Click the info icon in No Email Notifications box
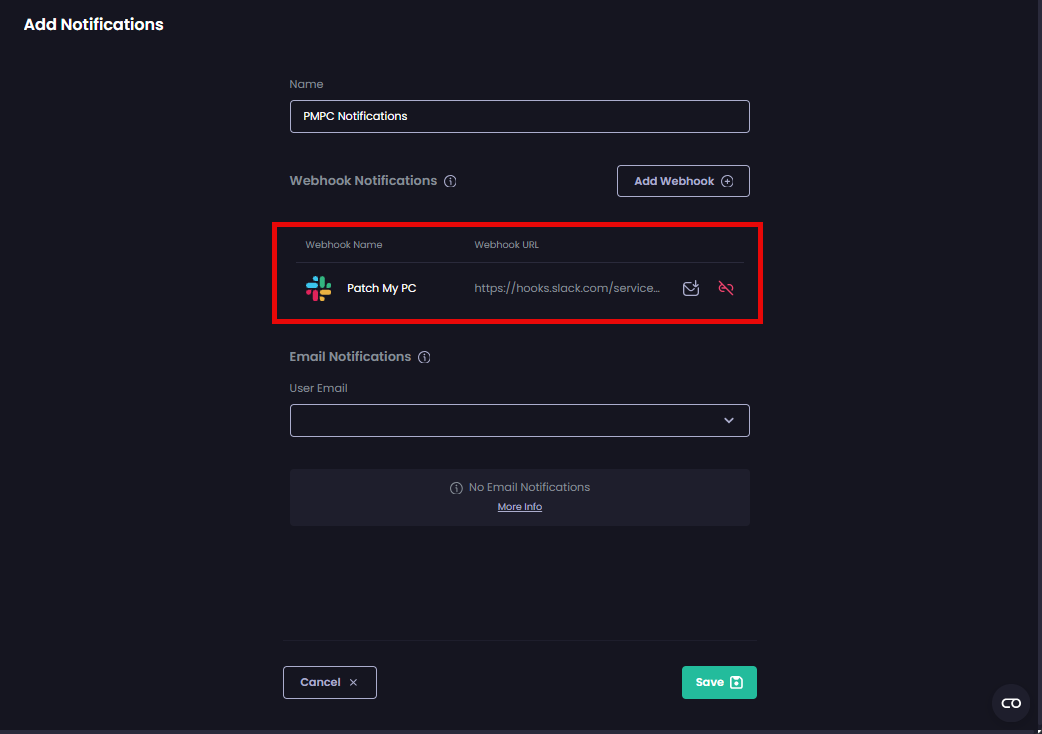The height and width of the screenshot is (734, 1042). [458, 487]
